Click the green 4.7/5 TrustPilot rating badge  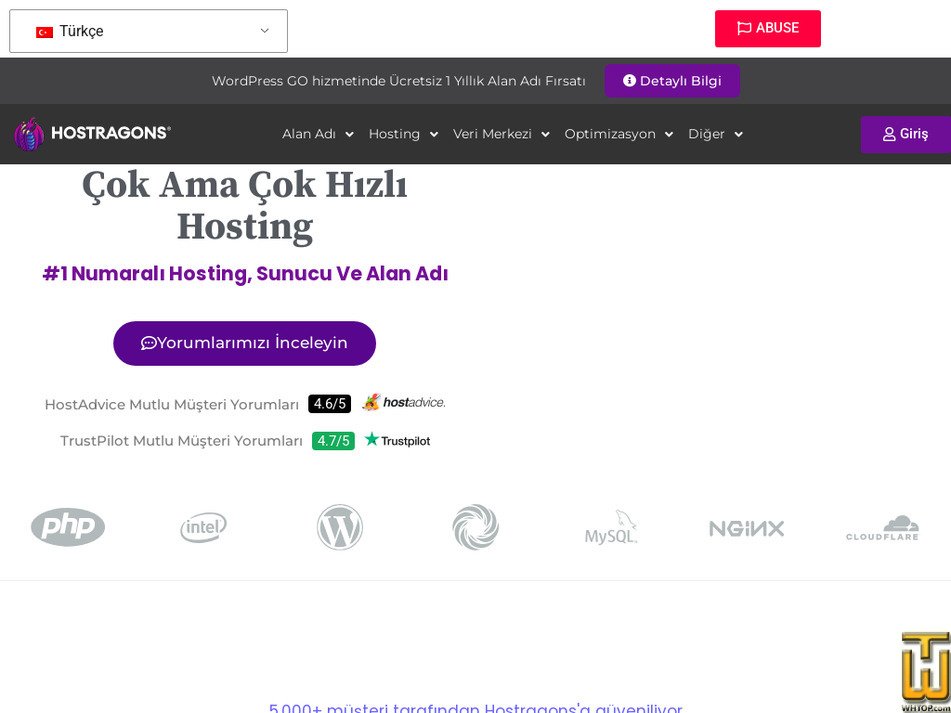tap(333, 440)
